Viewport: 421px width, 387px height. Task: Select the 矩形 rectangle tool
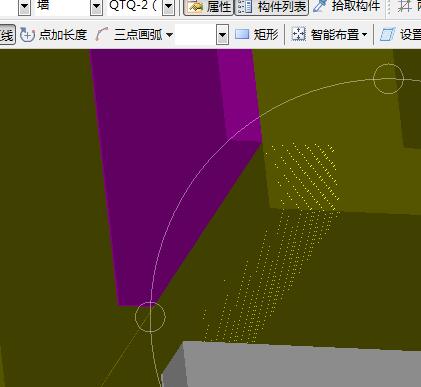point(257,34)
